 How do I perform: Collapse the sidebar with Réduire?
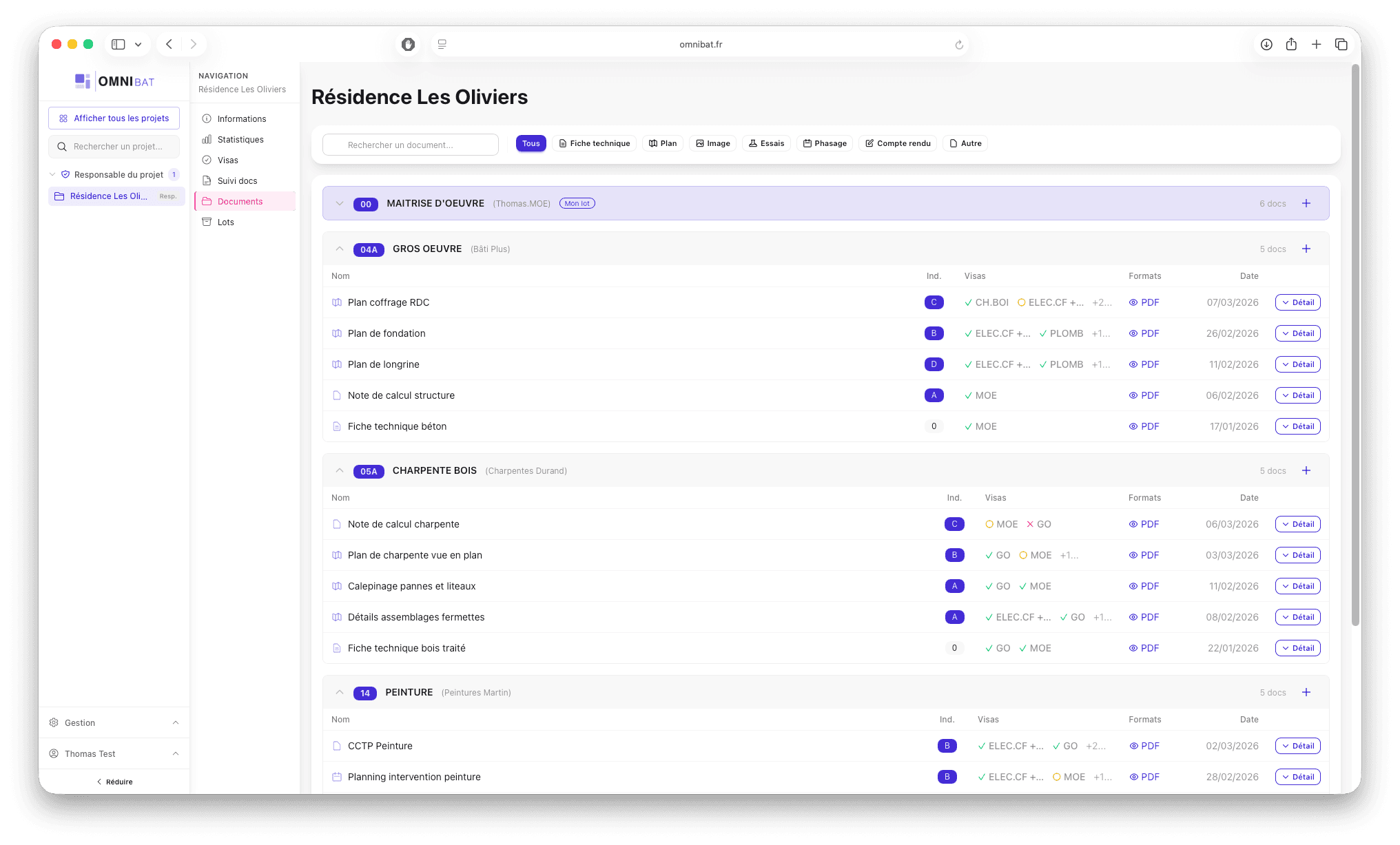coord(114,781)
